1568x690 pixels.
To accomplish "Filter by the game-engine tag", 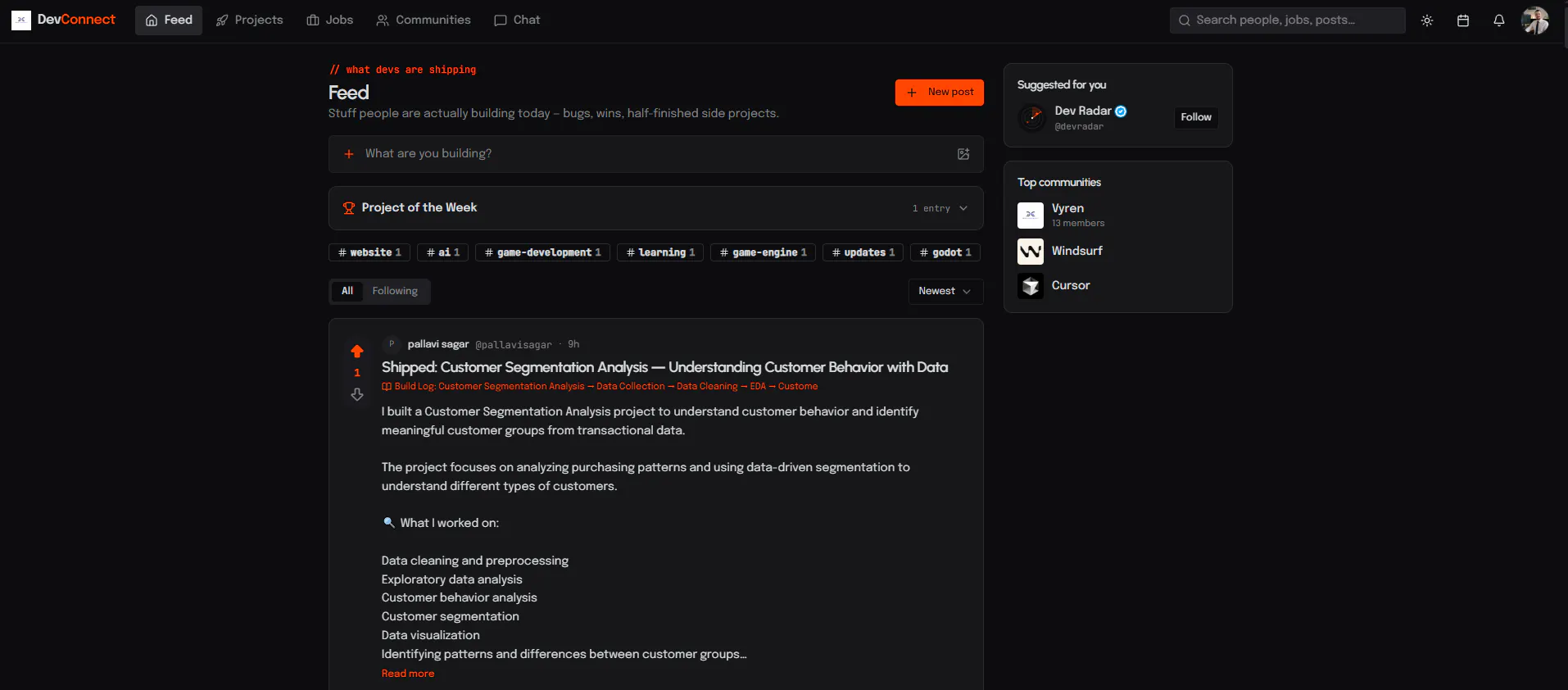I will coord(763,252).
